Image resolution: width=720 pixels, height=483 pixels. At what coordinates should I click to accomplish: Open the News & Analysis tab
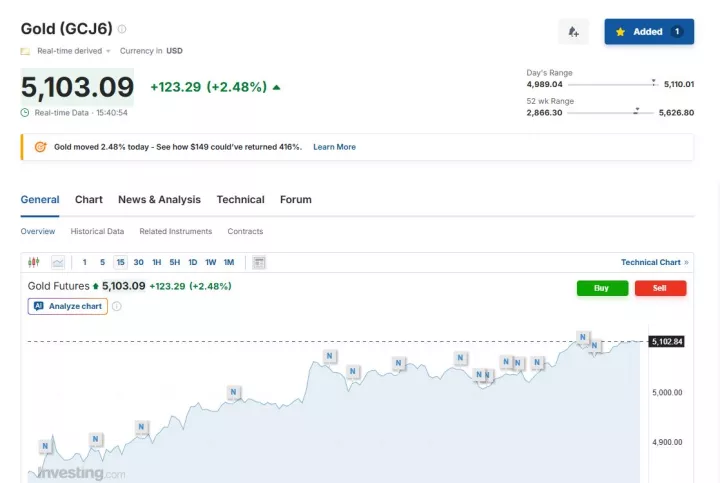tap(159, 199)
